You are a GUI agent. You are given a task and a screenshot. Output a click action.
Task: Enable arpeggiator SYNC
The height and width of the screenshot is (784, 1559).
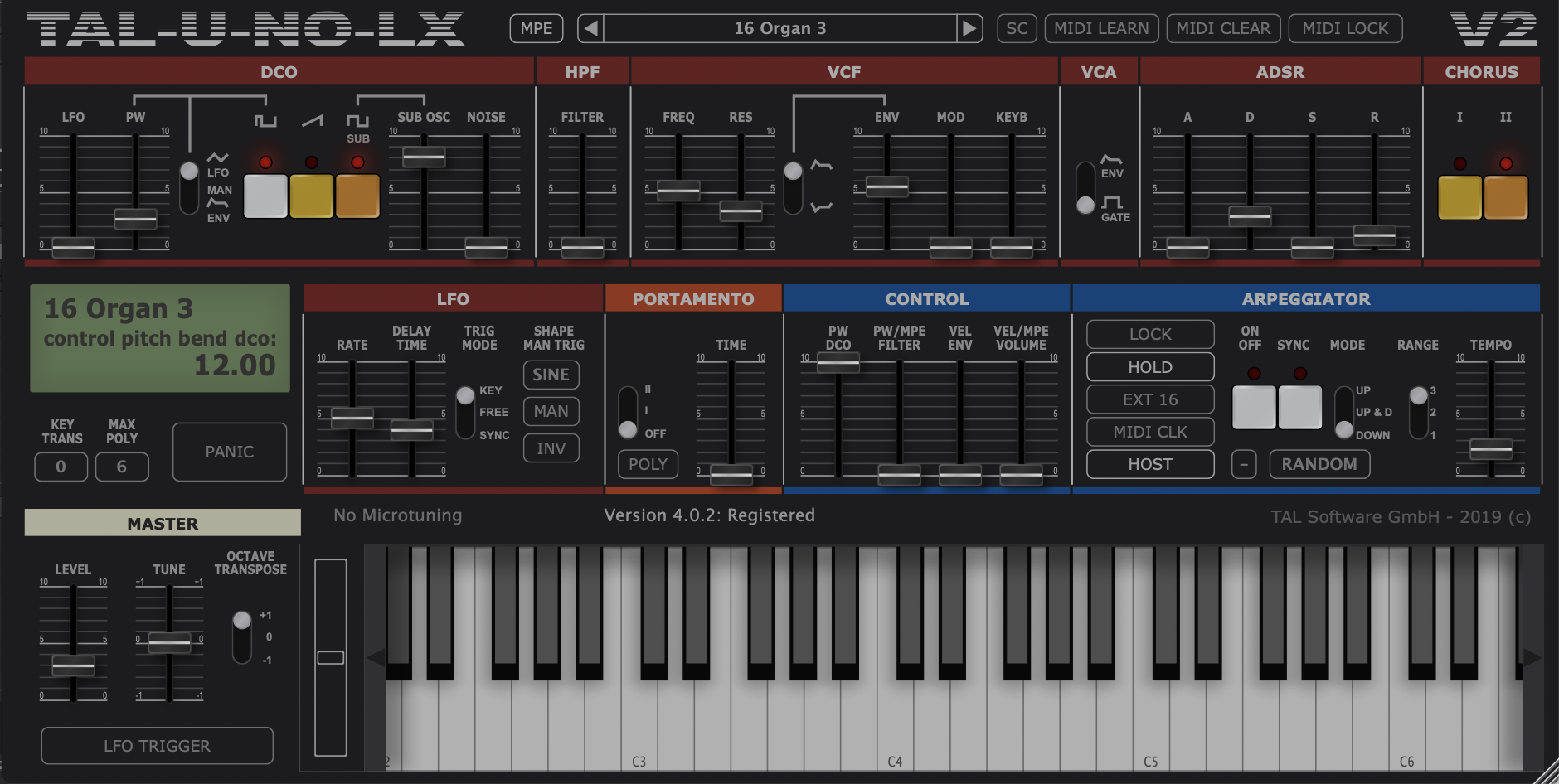point(1299,408)
